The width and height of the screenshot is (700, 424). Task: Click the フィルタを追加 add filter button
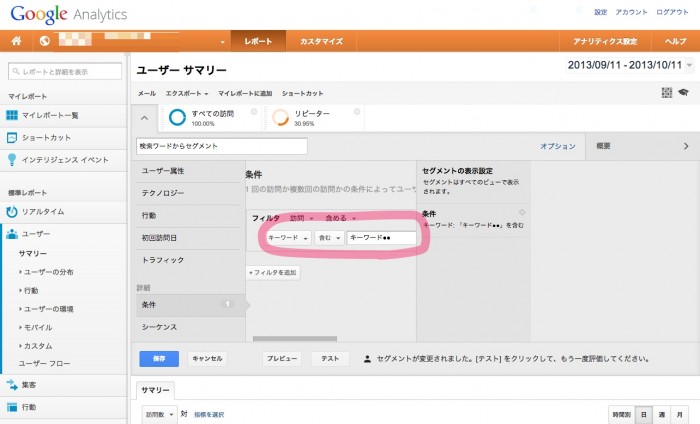(x=273, y=272)
